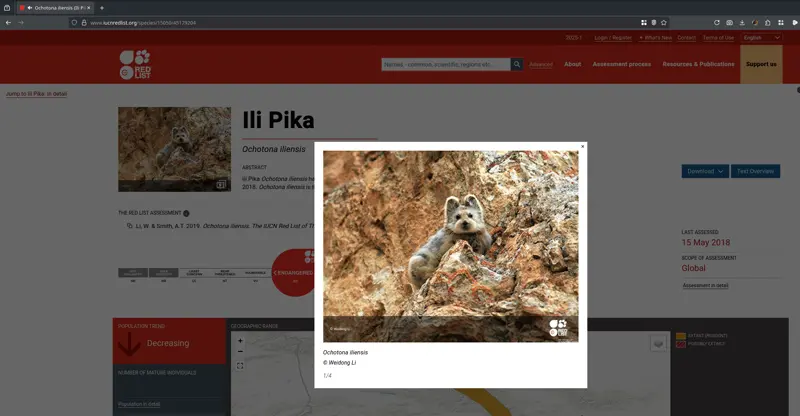The image size is (800, 416).
Task: Toggle fullscreen for the range map
Action: coord(240,365)
